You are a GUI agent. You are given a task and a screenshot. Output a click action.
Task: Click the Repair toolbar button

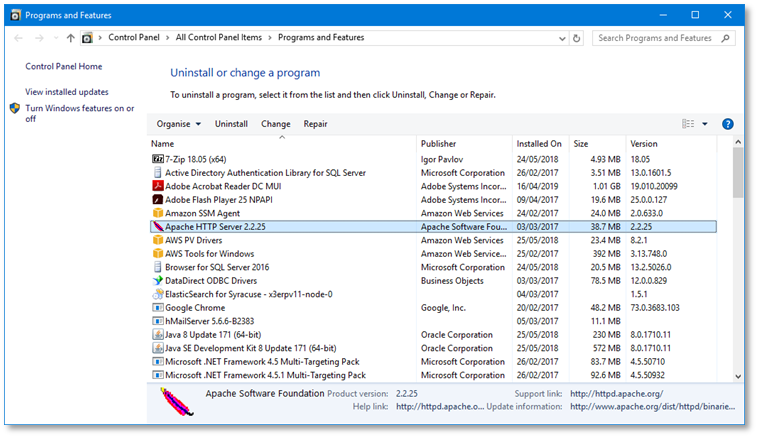pyautogui.click(x=315, y=124)
